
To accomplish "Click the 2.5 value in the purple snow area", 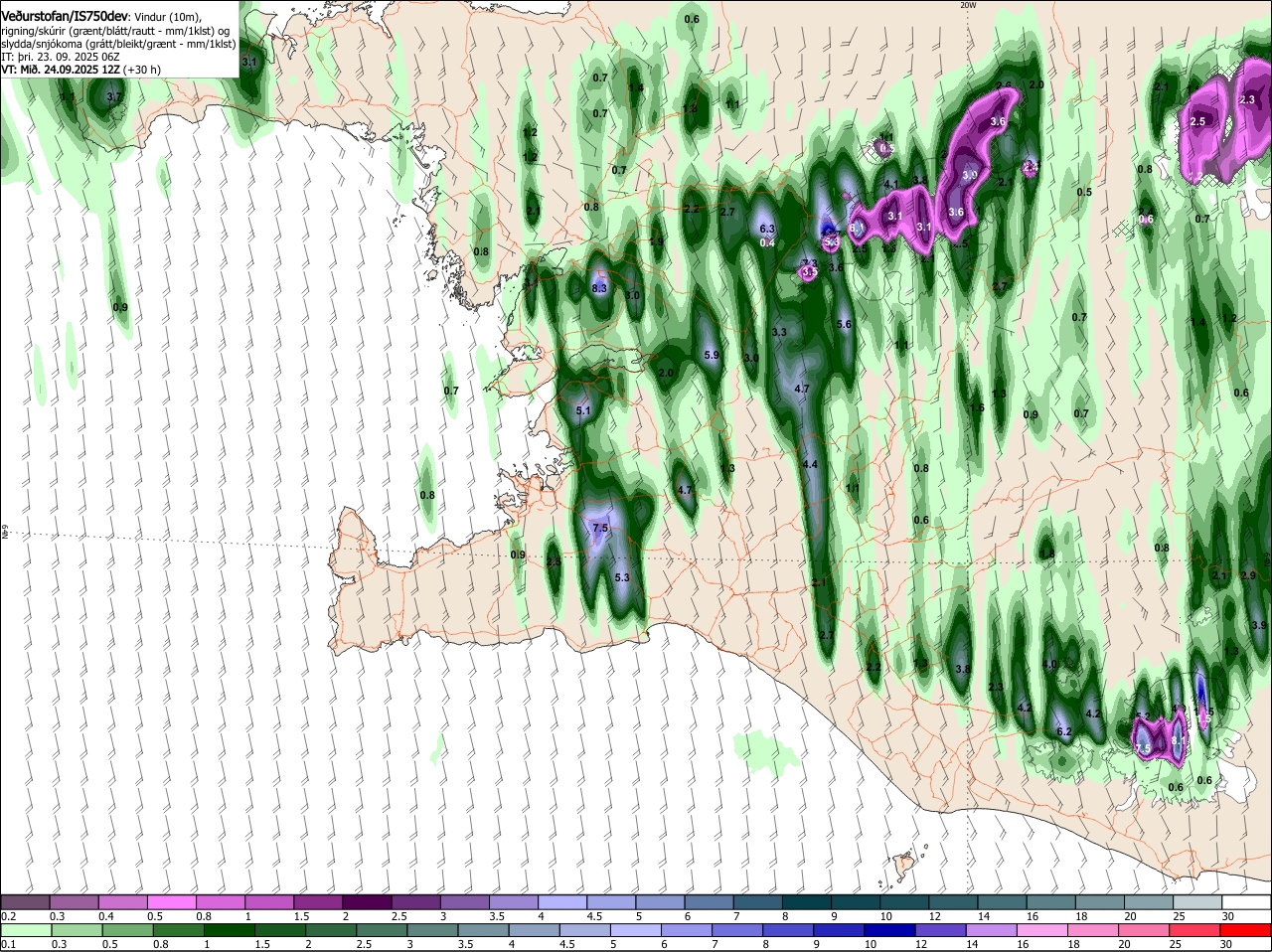I will pyautogui.click(x=1197, y=121).
